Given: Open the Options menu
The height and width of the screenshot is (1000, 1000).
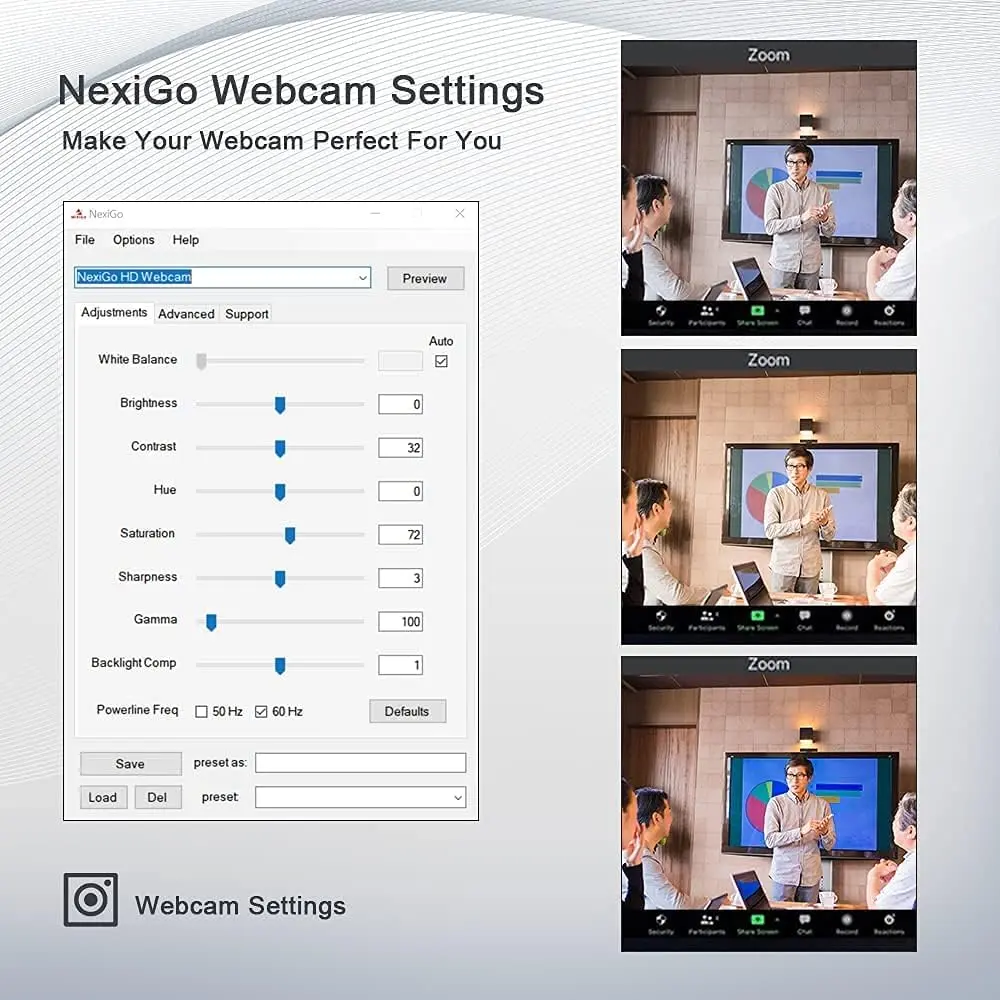Looking at the screenshot, I should click(x=133, y=240).
